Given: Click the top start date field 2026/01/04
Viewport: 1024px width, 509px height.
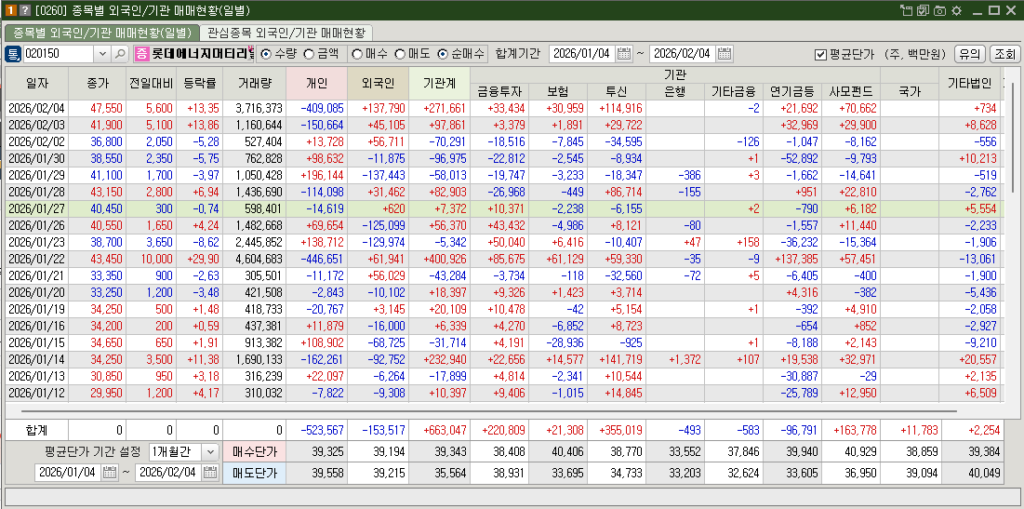Looking at the screenshot, I should click(x=583, y=54).
